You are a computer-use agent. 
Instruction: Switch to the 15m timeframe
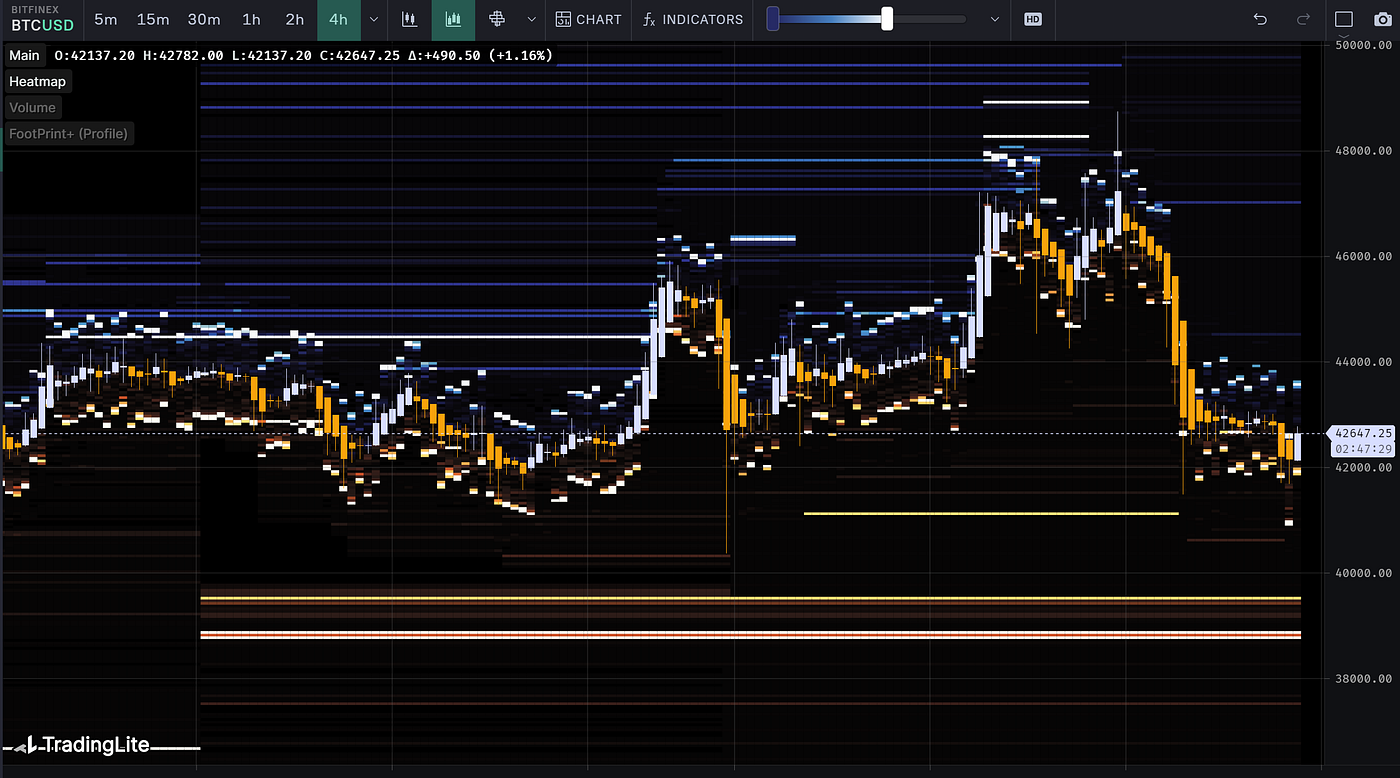click(x=153, y=19)
